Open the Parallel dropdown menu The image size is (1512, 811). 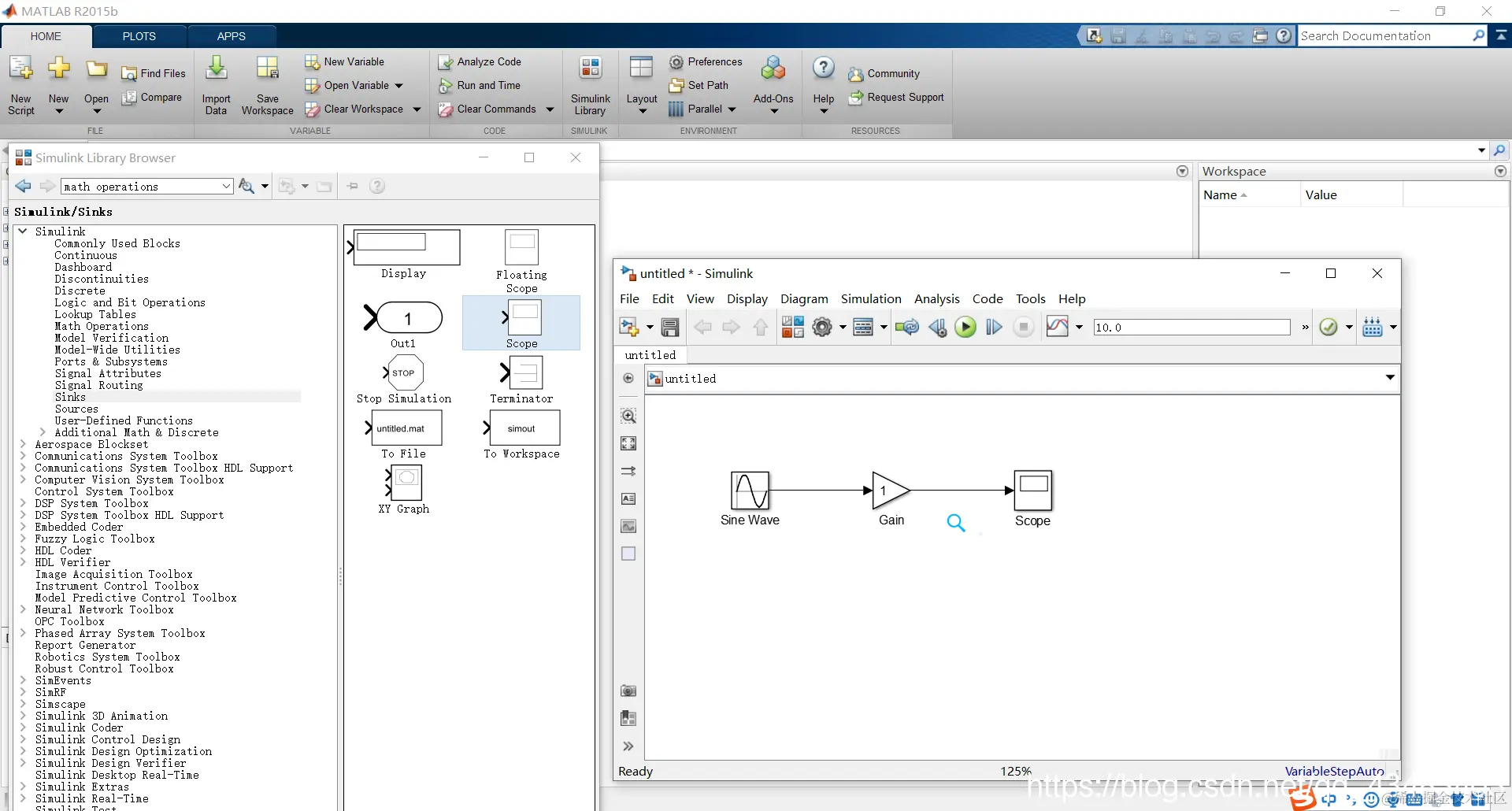tap(732, 109)
